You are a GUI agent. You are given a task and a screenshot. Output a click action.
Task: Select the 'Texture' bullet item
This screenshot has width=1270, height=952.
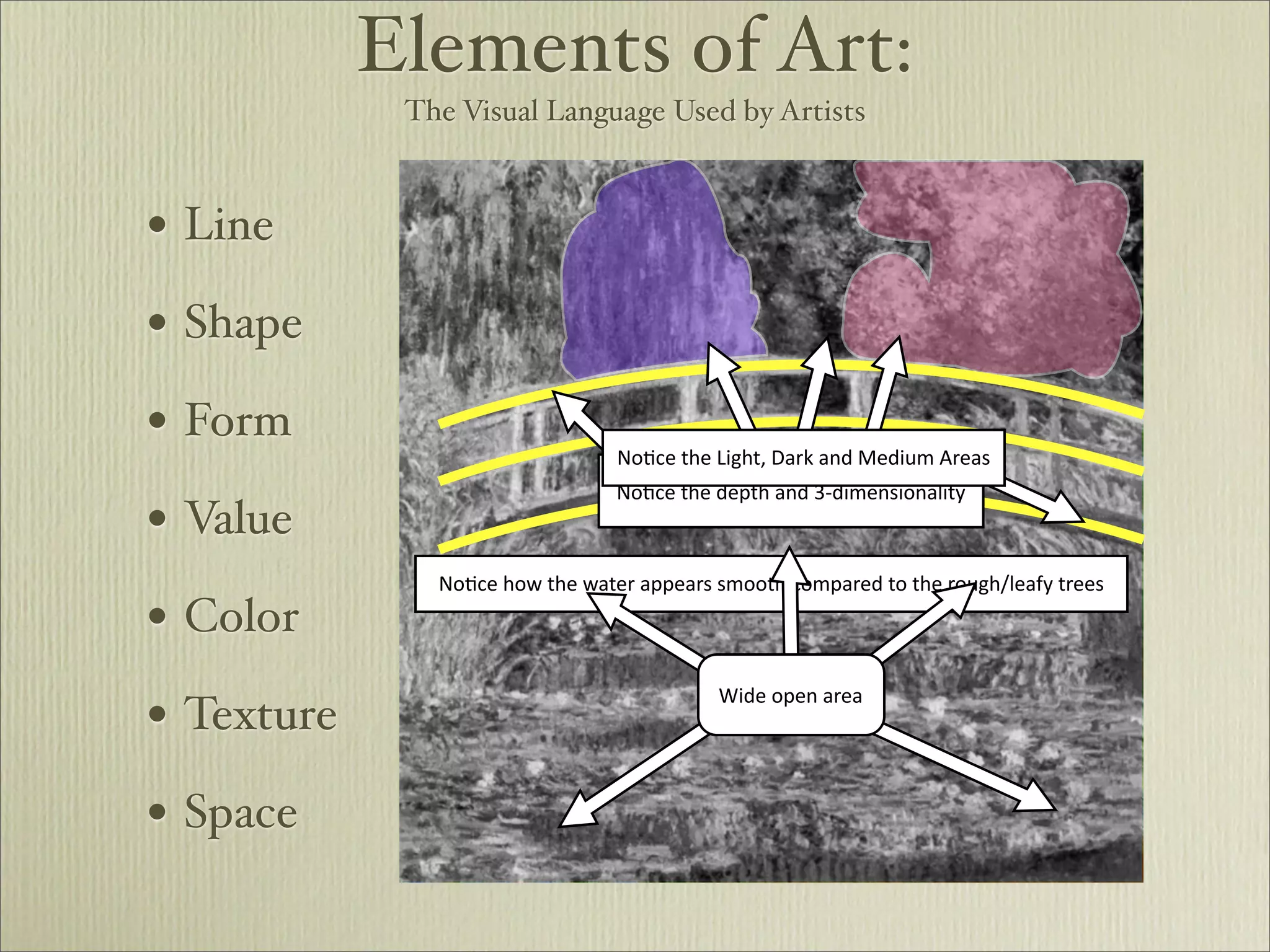pyautogui.click(x=260, y=714)
